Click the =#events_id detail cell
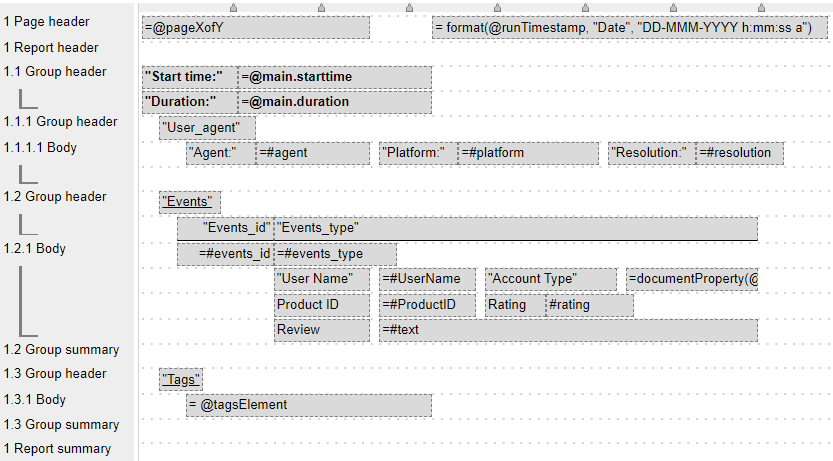833x461 pixels. tap(226, 254)
